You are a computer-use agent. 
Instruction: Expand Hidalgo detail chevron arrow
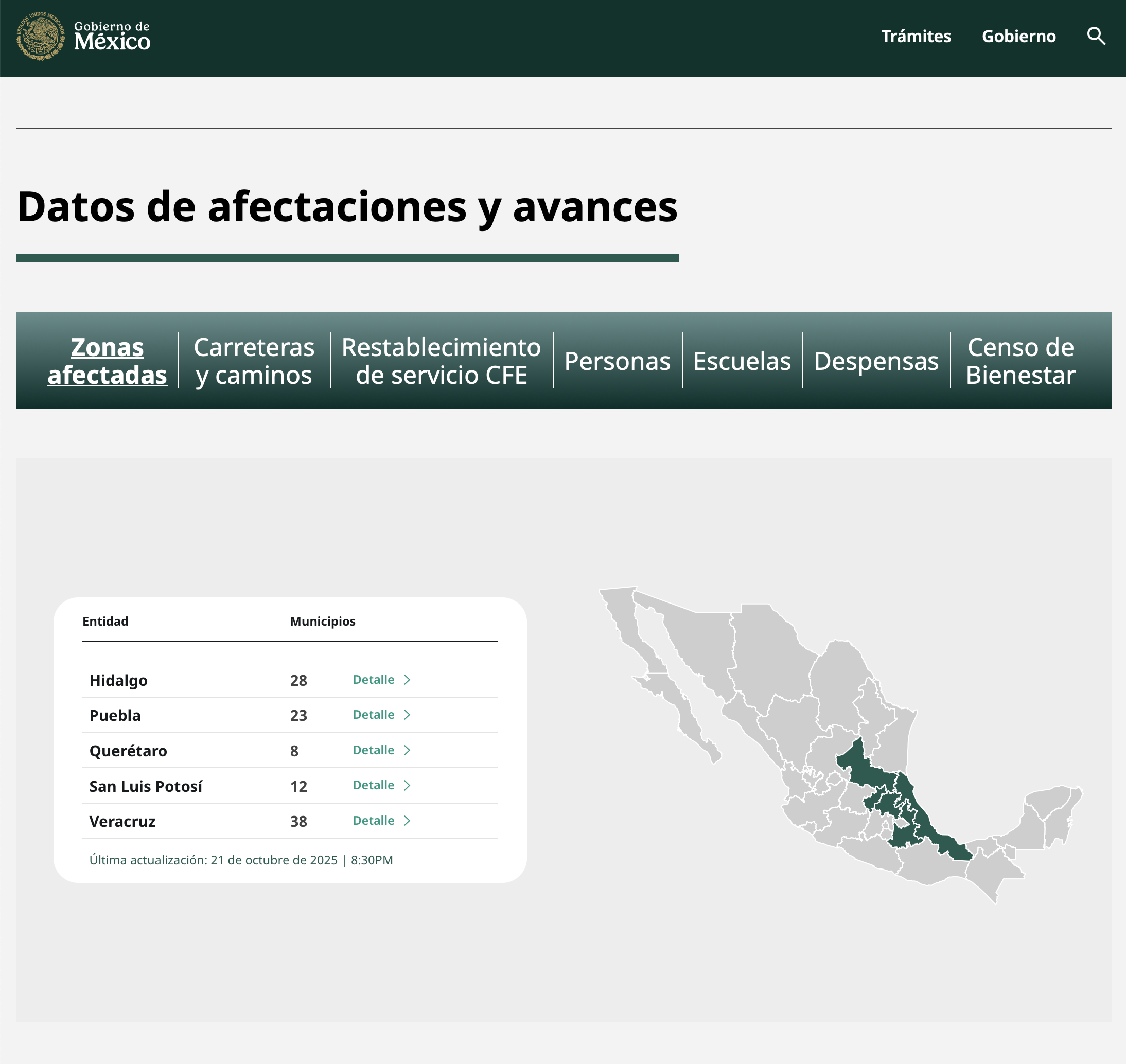pyautogui.click(x=407, y=680)
